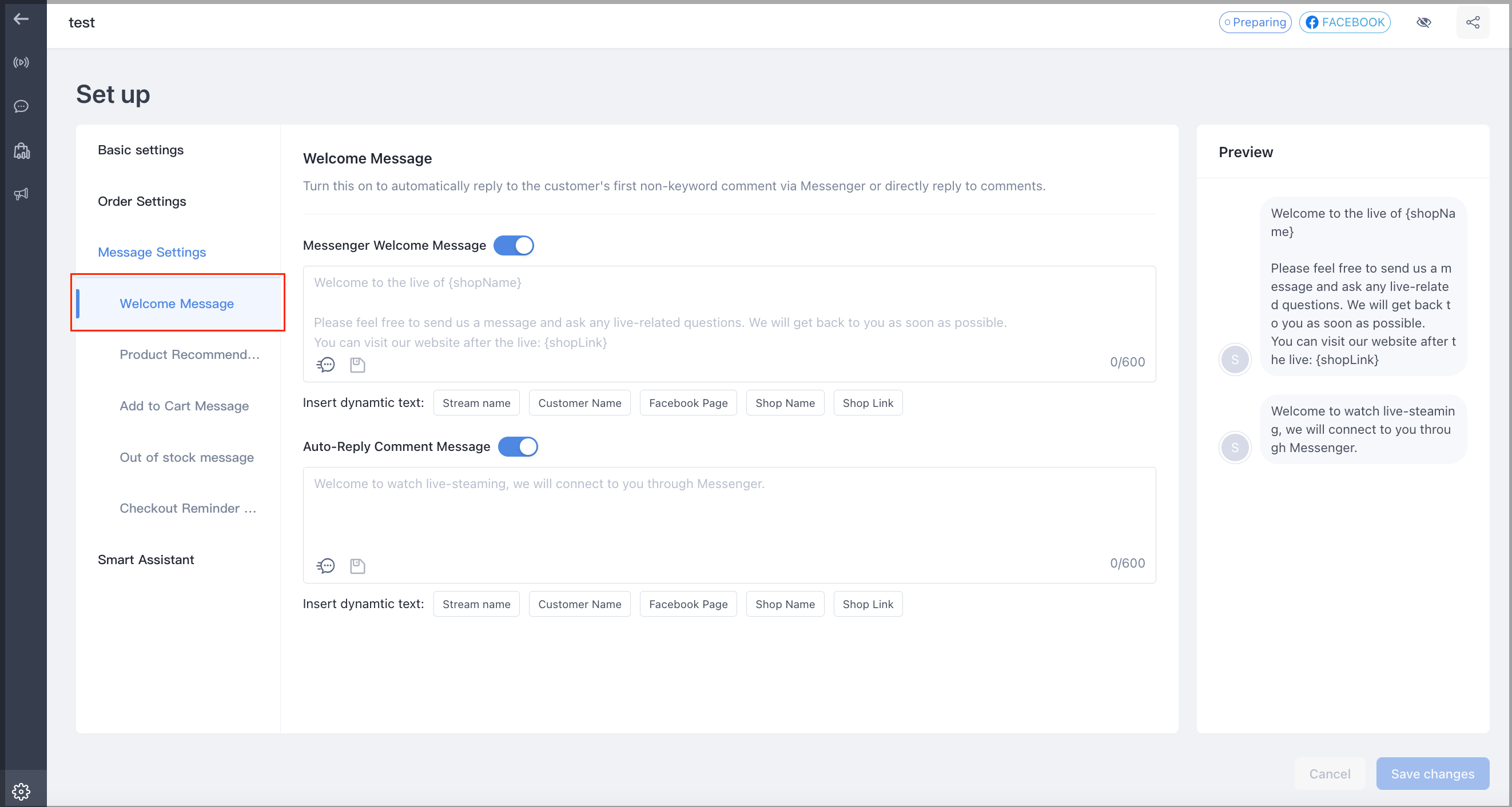Disable the Auto-Reply Comment Message switch
1512x807 pixels.
click(518, 446)
